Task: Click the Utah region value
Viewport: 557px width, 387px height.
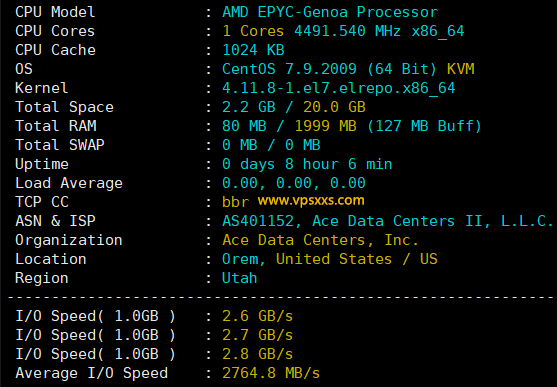Action: click(x=239, y=278)
